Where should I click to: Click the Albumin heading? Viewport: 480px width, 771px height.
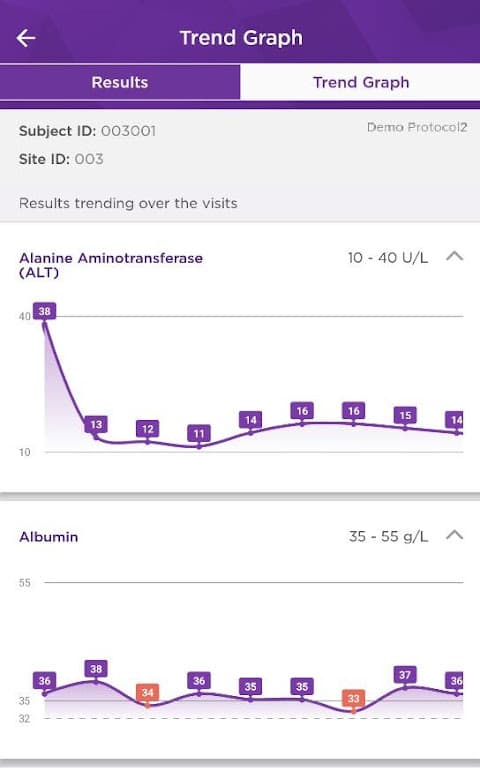coord(49,536)
